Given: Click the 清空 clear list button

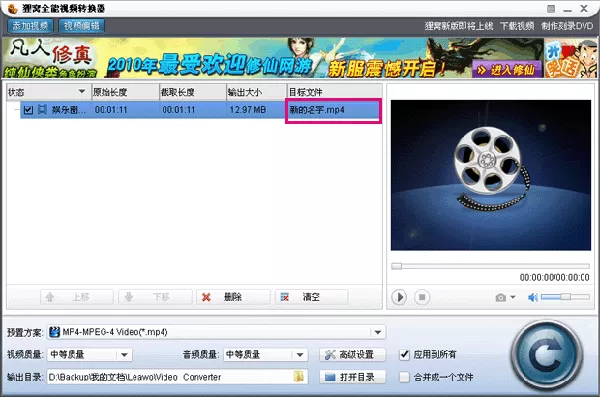Looking at the screenshot, I should click(x=311, y=297).
